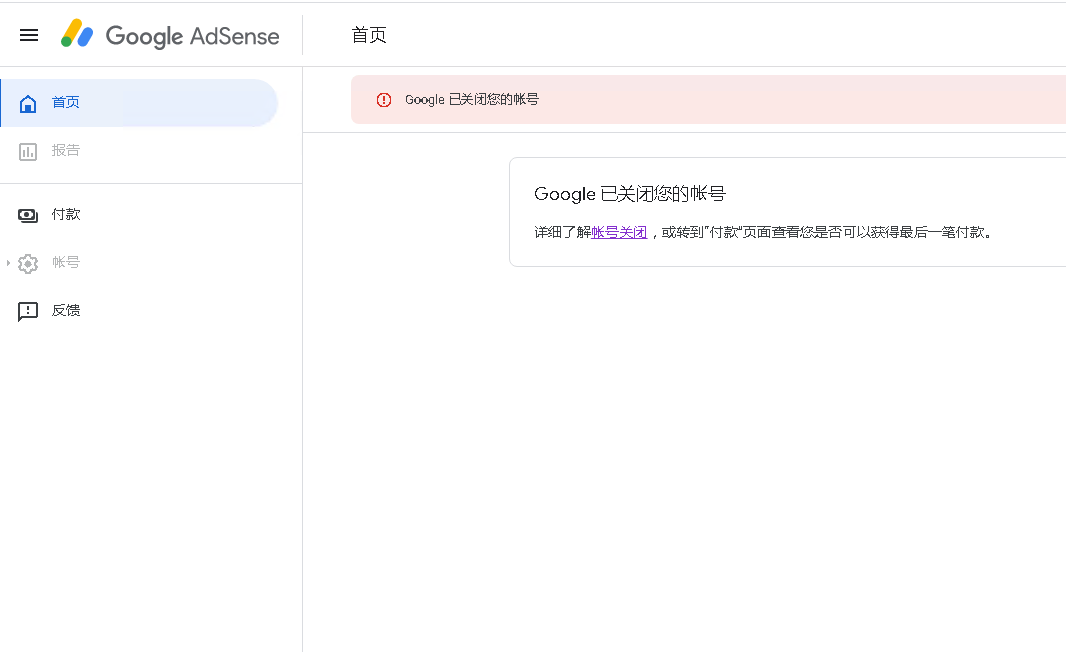Follow the 帐号关闭 link
Screen dimensions: 1066x652
[619, 232]
